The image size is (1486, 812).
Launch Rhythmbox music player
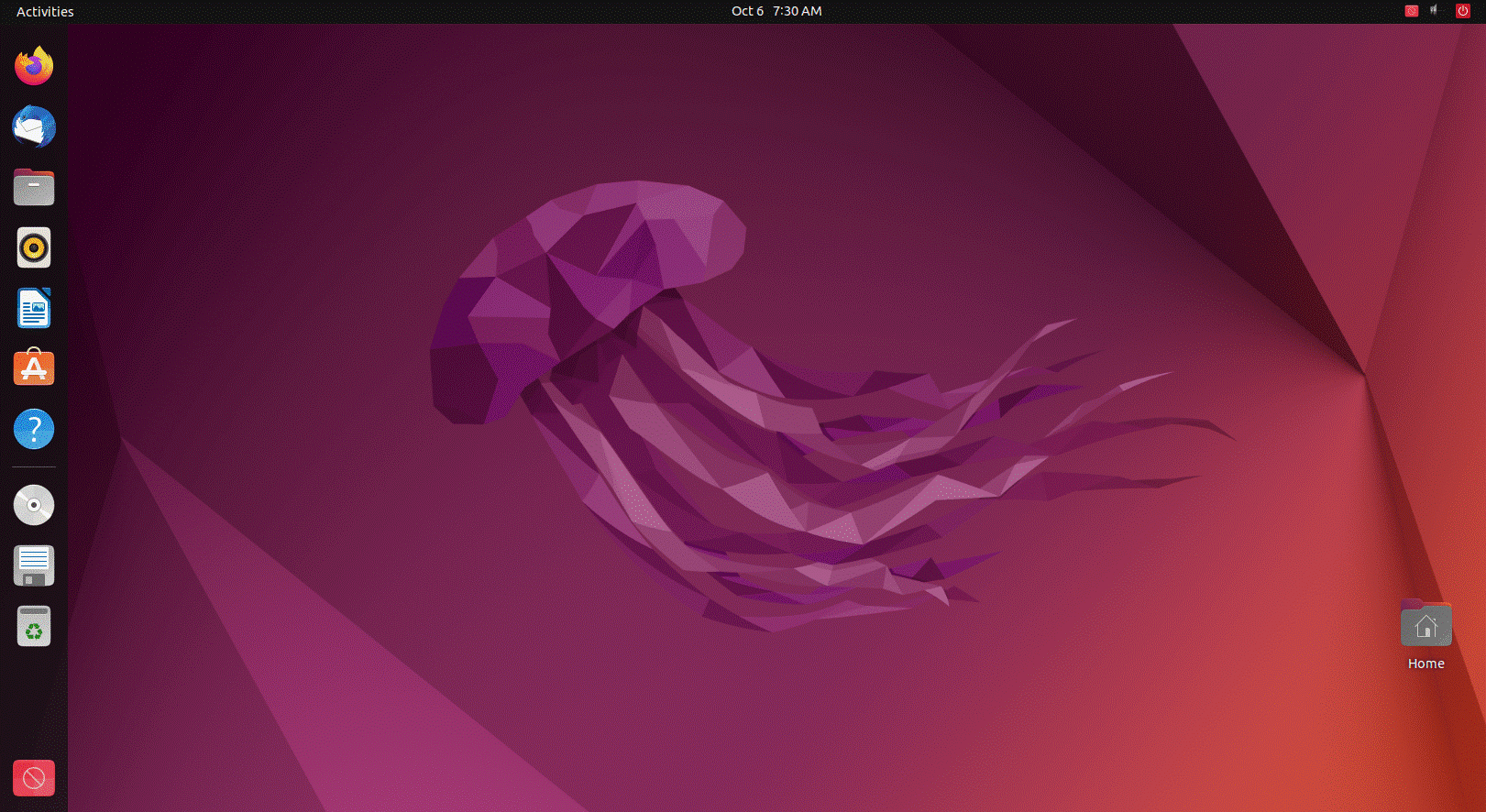coord(34,247)
